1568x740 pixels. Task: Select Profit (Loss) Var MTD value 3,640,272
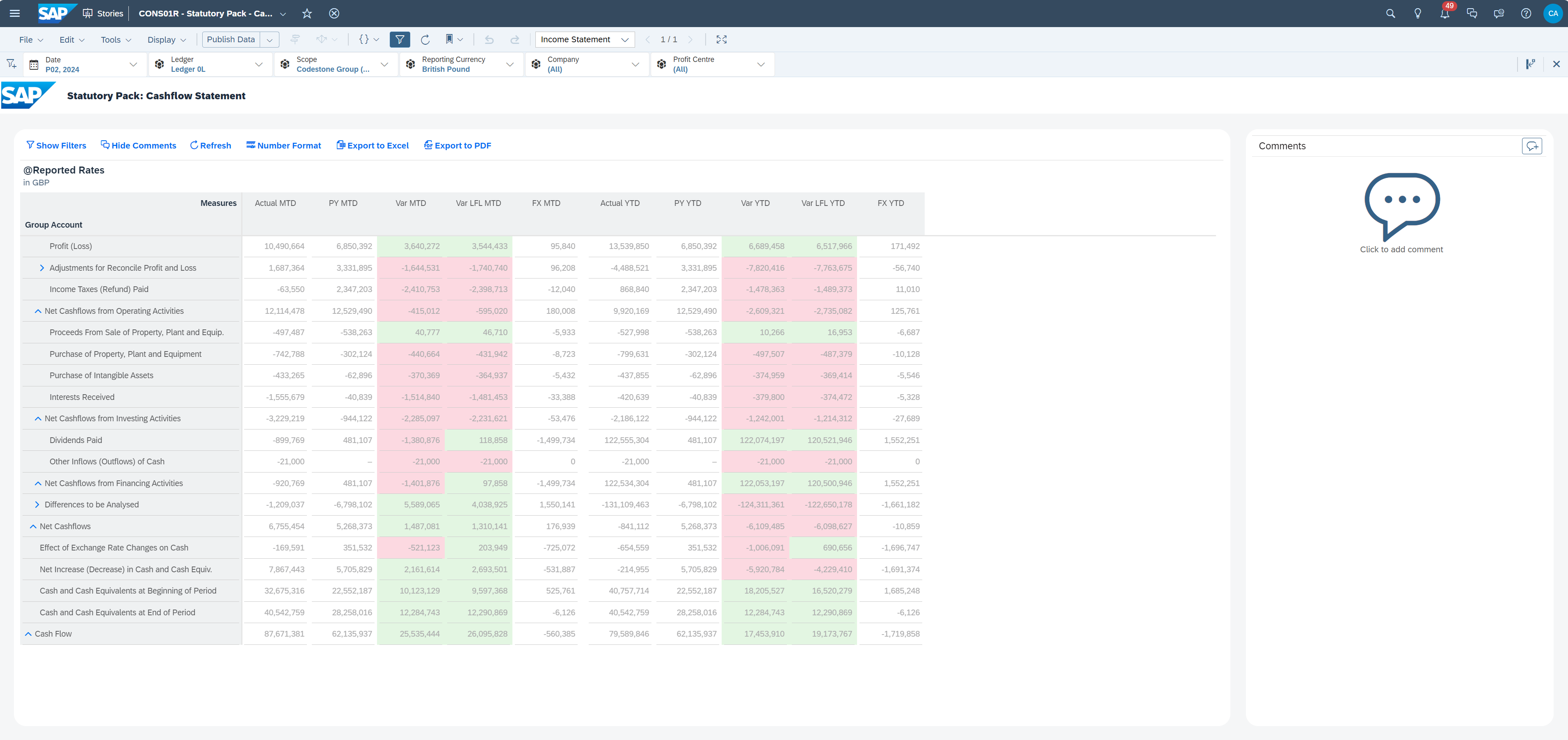422,247
